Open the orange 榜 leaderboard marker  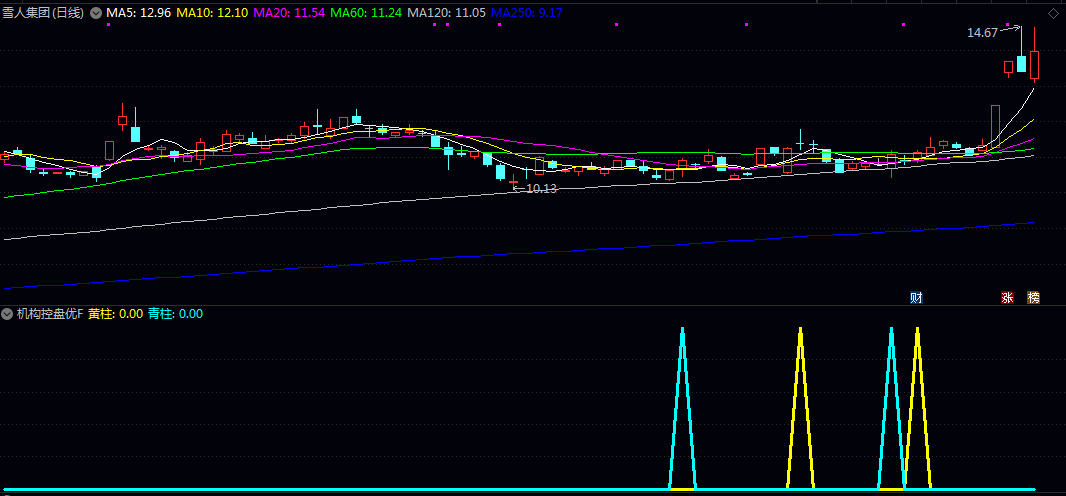[1033, 297]
